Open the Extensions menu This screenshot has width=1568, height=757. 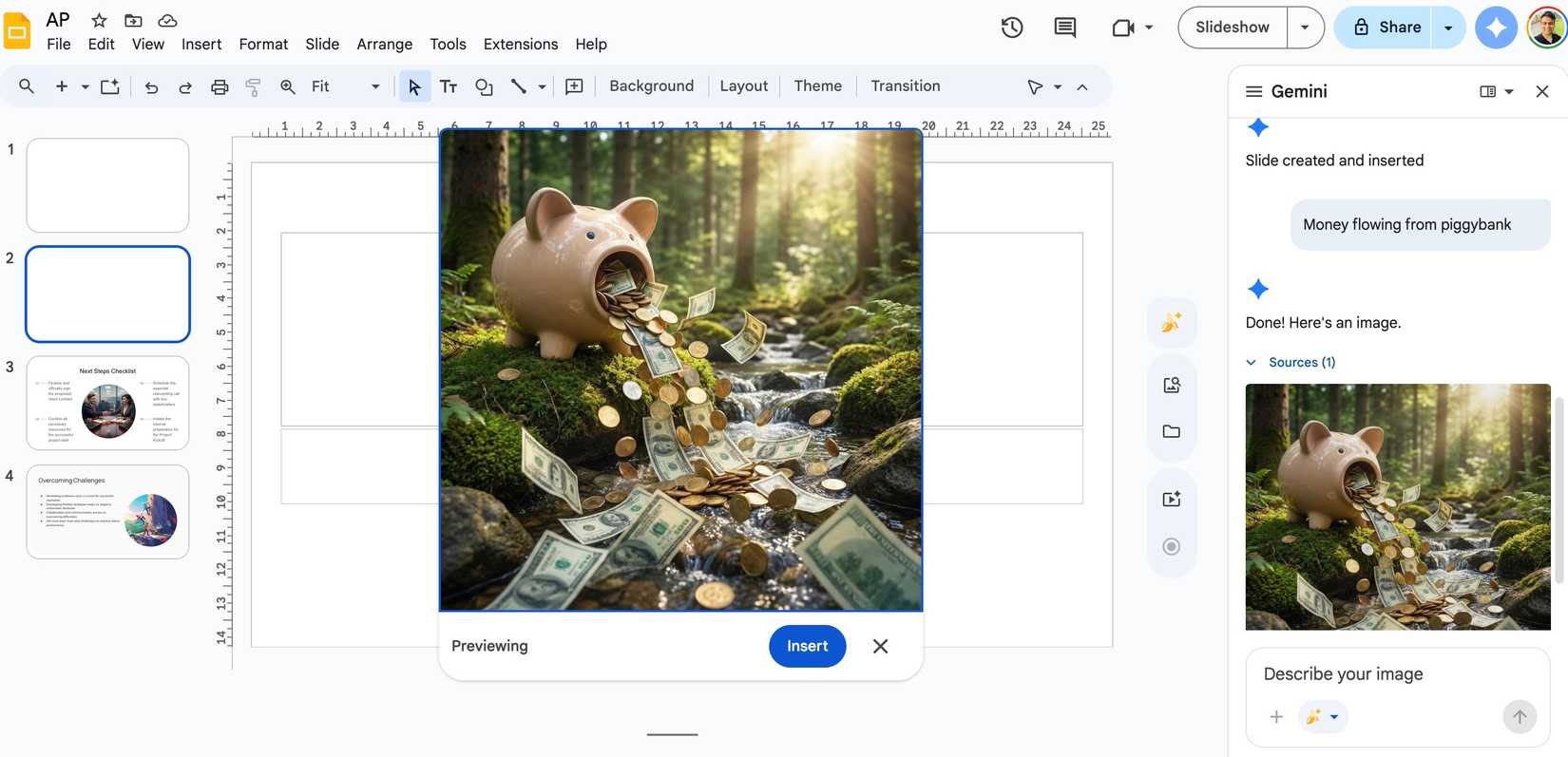point(521,44)
